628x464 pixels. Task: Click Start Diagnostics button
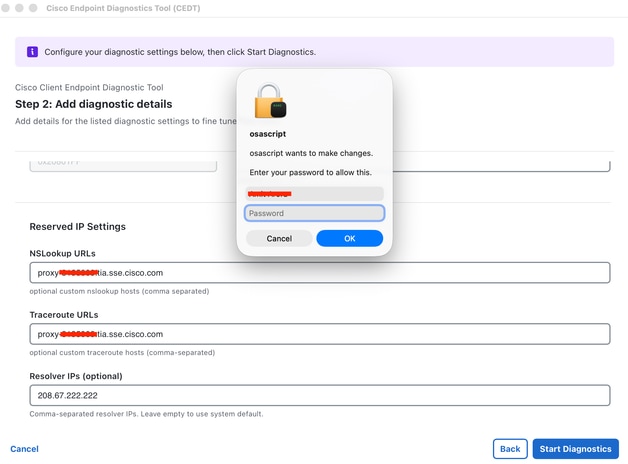[x=575, y=449]
